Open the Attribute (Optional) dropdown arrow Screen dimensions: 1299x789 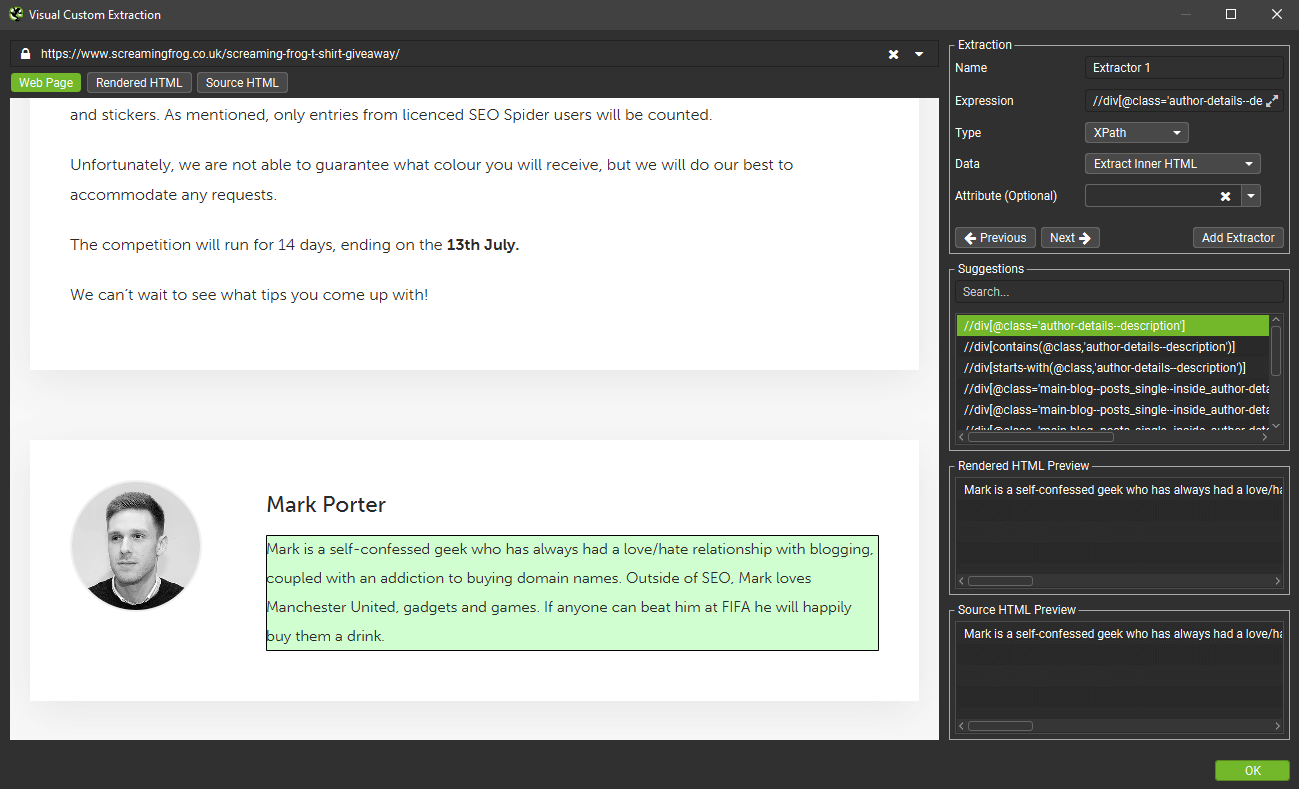coord(1252,196)
